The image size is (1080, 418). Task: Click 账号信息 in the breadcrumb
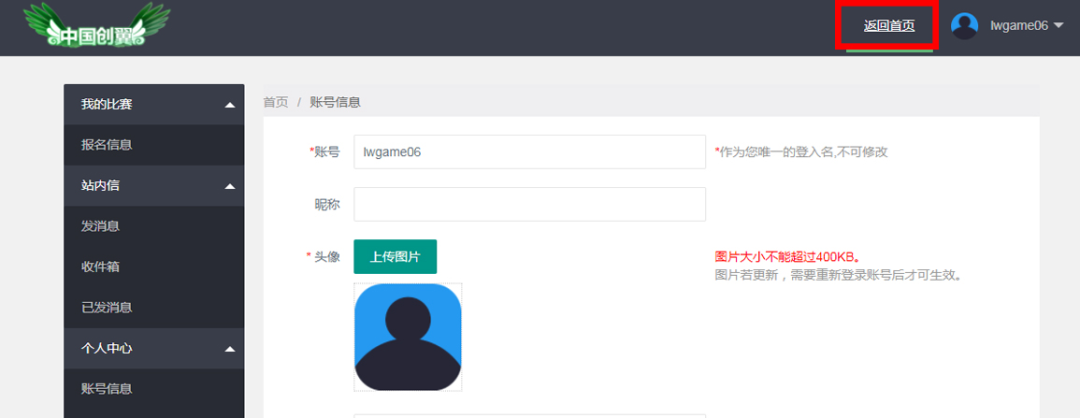click(335, 103)
